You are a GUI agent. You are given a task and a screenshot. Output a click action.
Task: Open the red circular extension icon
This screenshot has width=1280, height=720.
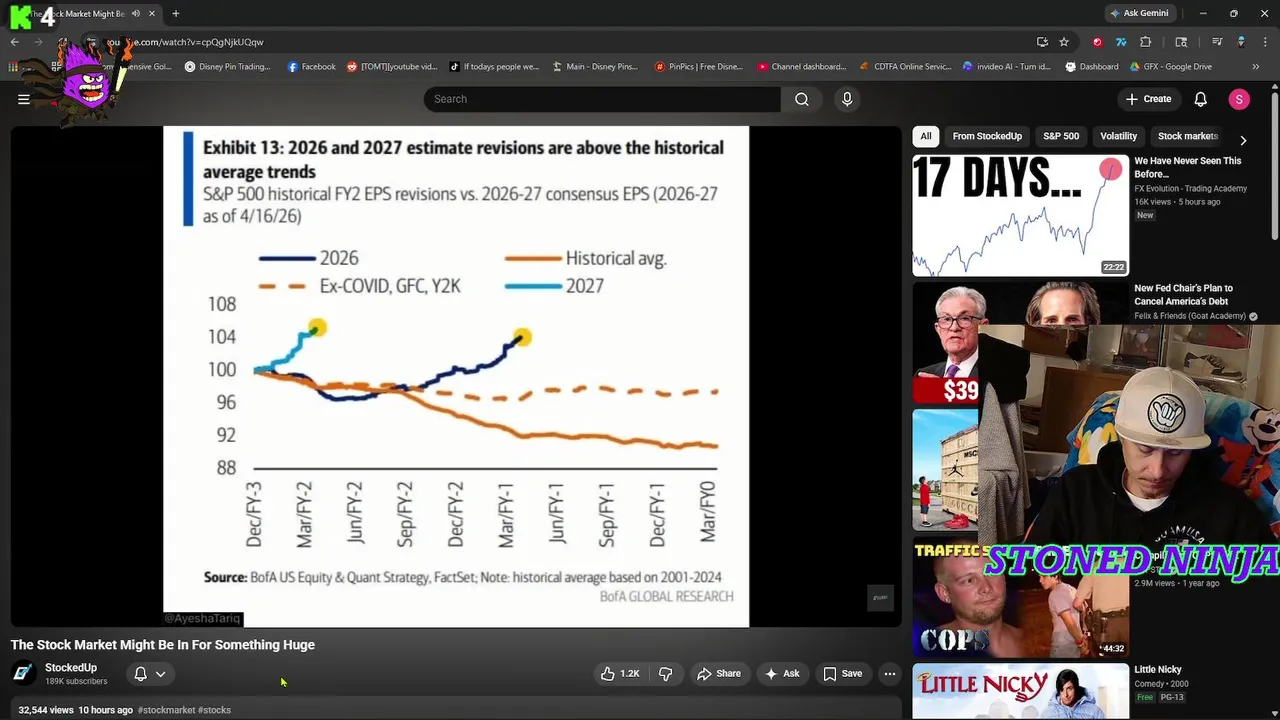tap(1097, 42)
